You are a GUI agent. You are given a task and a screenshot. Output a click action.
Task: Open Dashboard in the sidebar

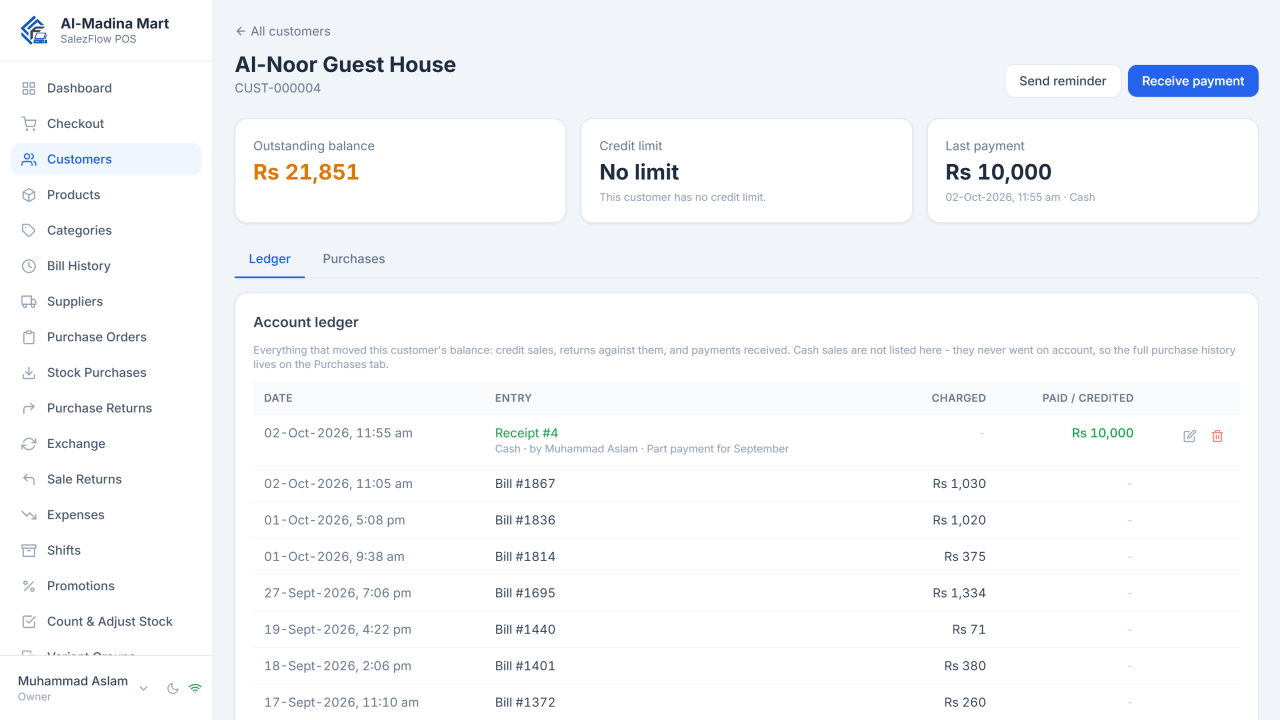[106, 88]
